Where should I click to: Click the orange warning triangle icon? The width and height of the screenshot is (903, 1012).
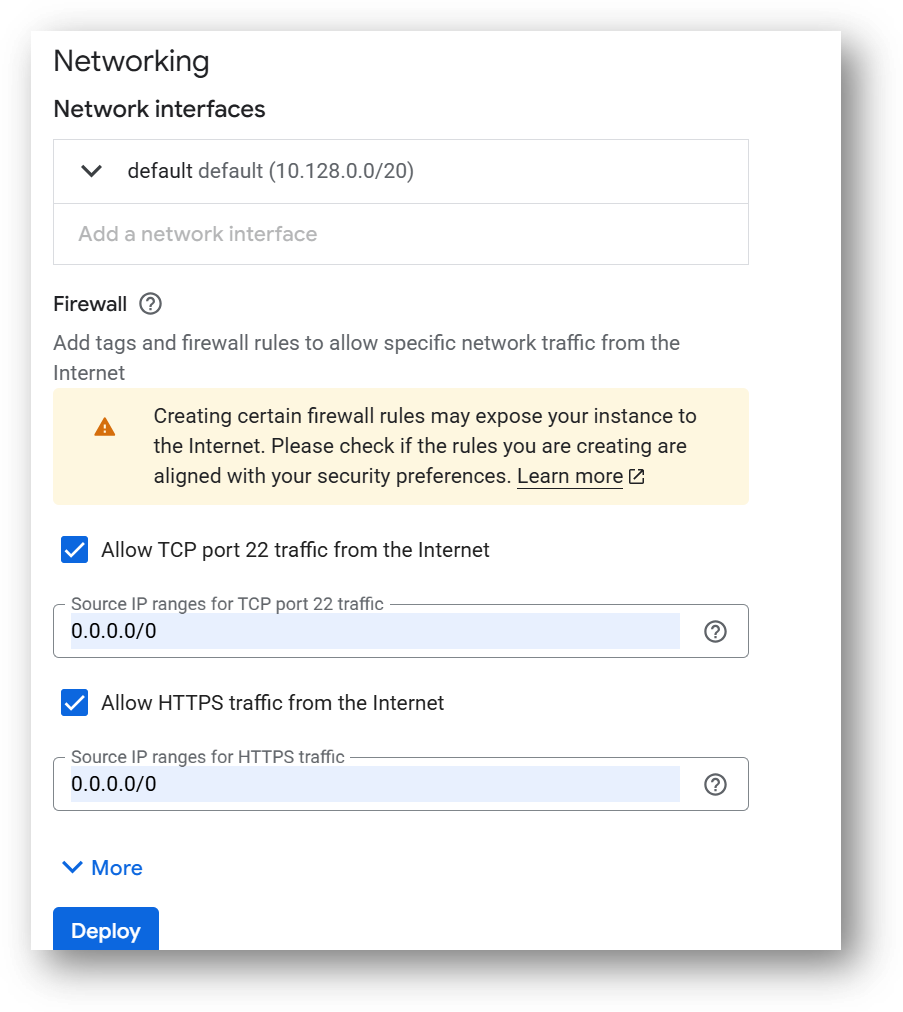click(x=105, y=427)
